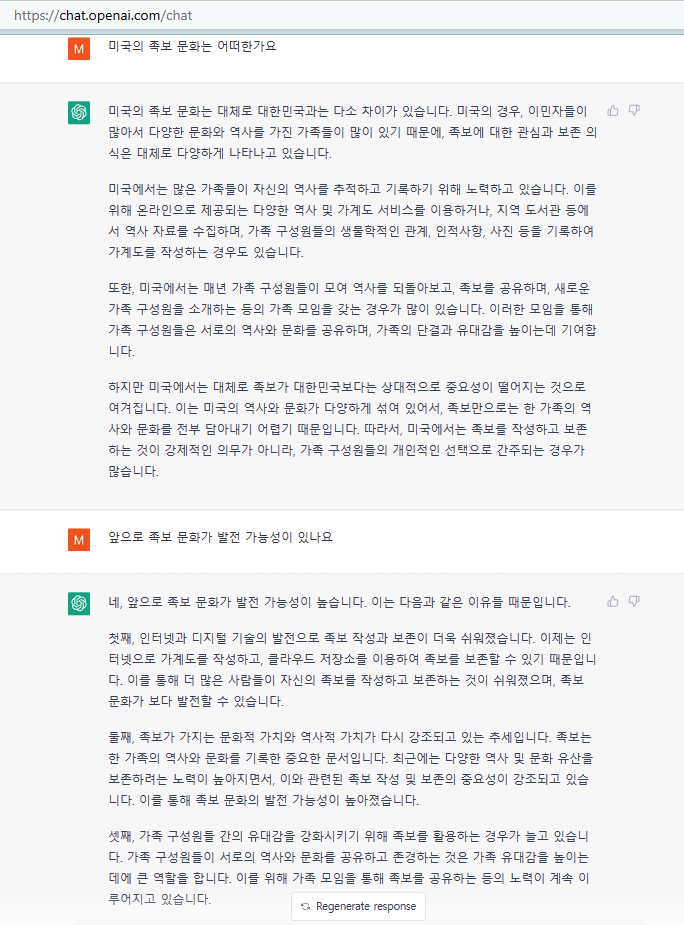Viewport: 684px width, 925px height.
Task: Click the opening paragraph 미국의 족보 문화는 대체로 대한민국과는
Action: tap(352, 132)
